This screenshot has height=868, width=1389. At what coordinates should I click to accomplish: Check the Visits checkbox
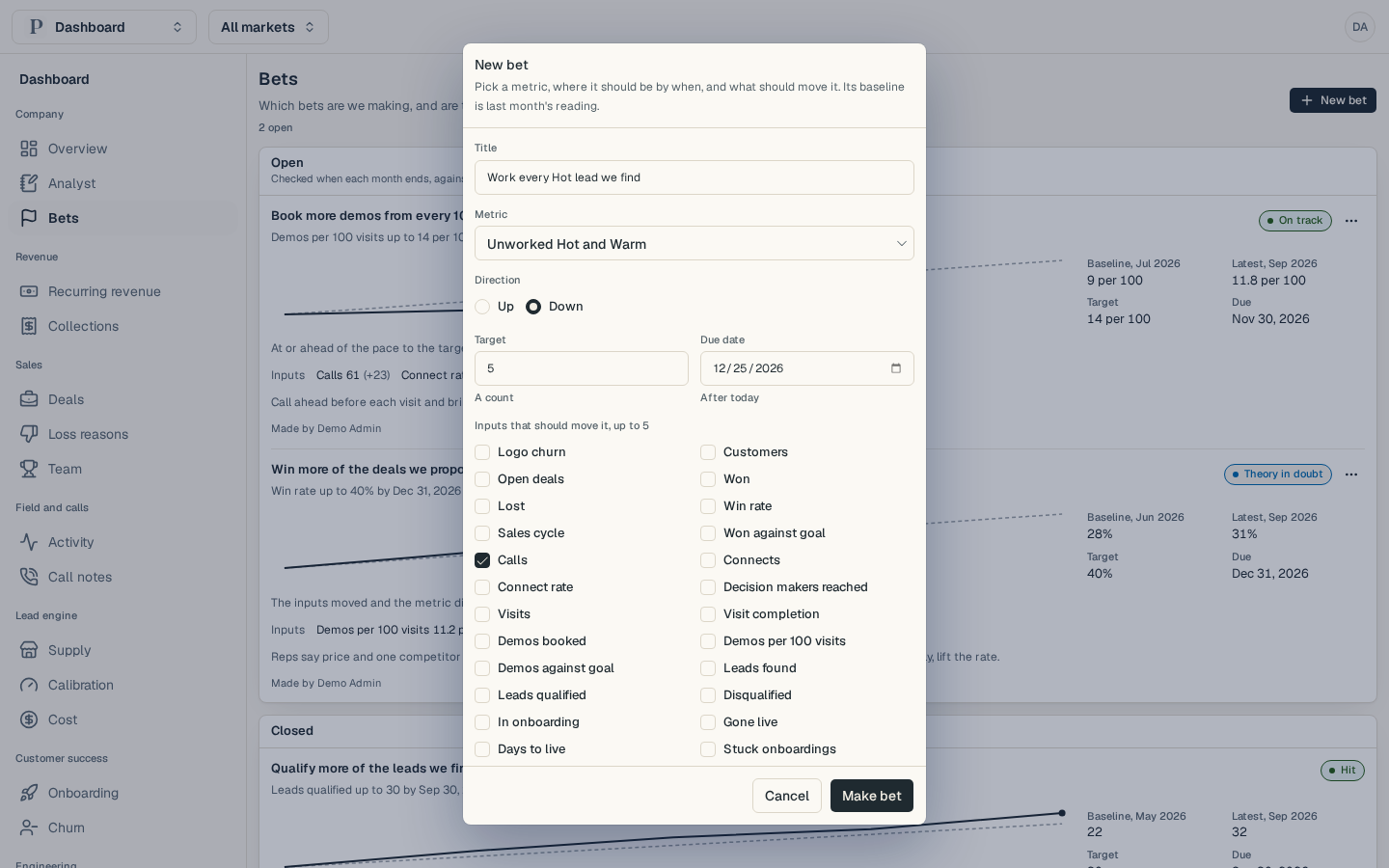pyautogui.click(x=482, y=614)
